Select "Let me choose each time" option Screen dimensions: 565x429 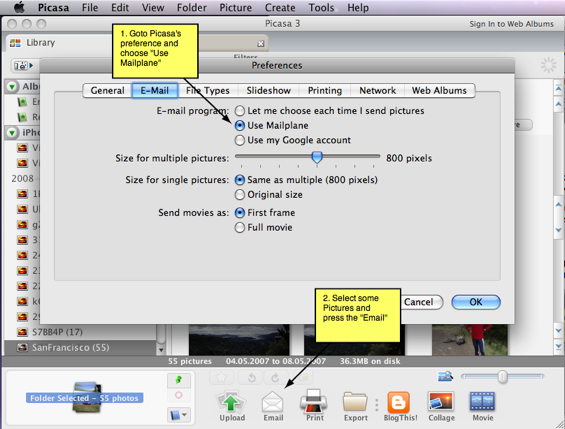(240, 111)
